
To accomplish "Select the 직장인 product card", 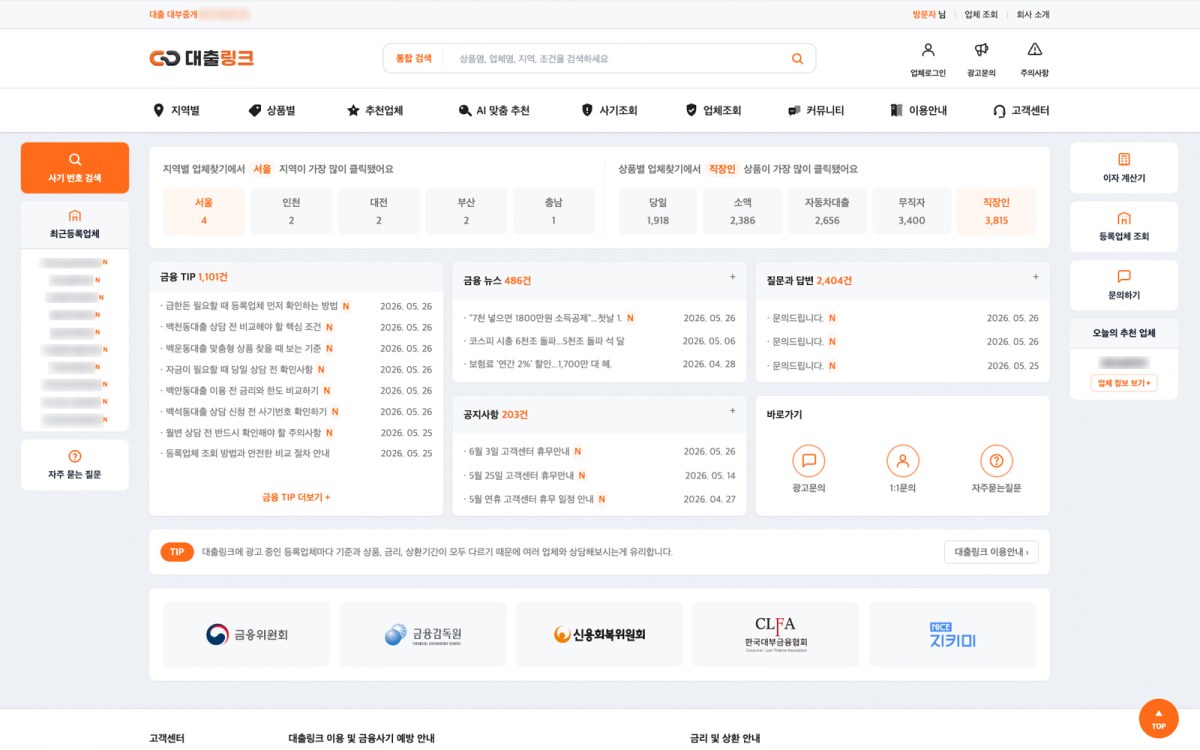I will point(996,211).
